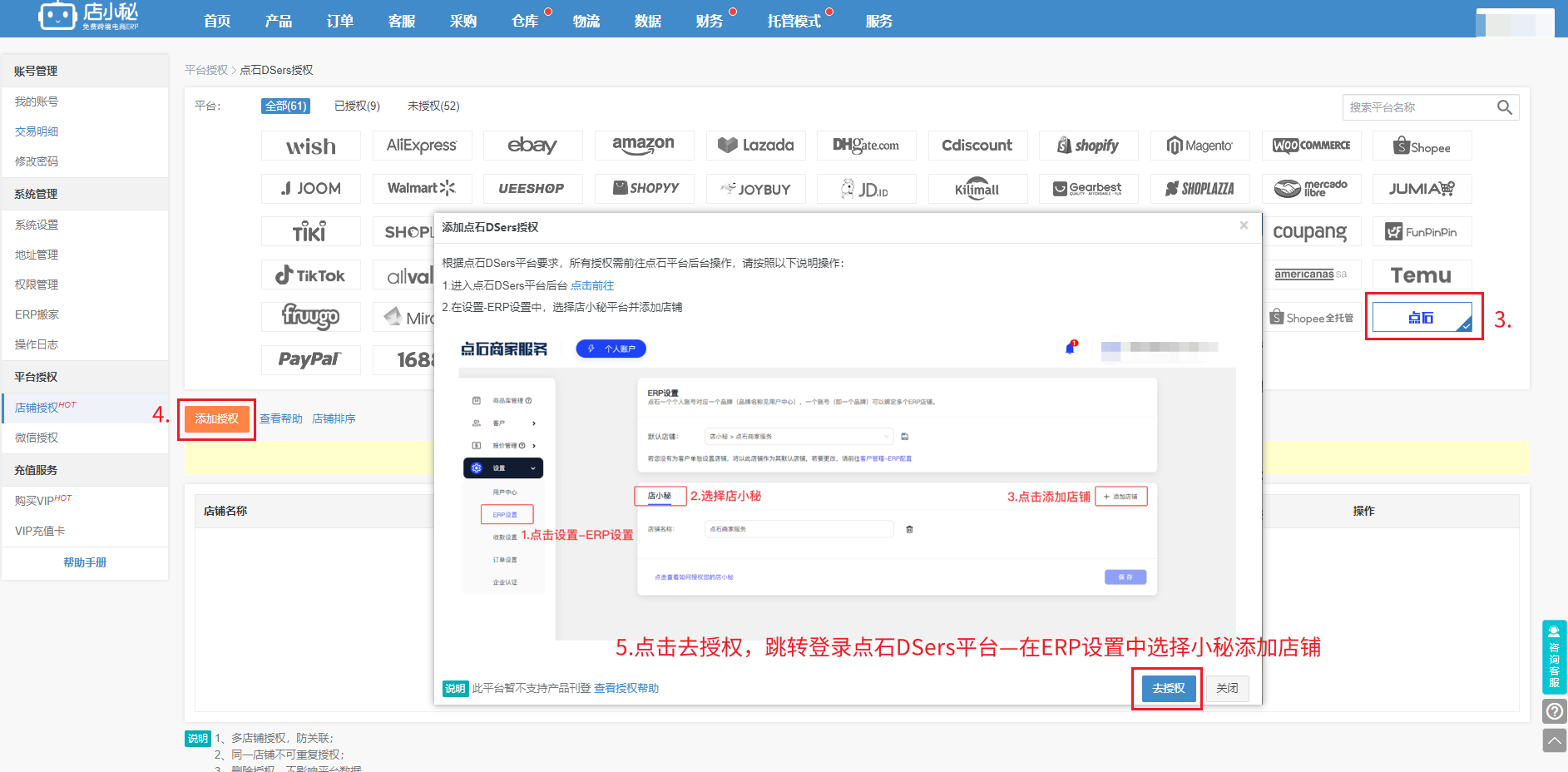Select the PayPal platform logo
The height and width of the screenshot is (772, 1568).
pyautogui.click(x=311, y=360)
